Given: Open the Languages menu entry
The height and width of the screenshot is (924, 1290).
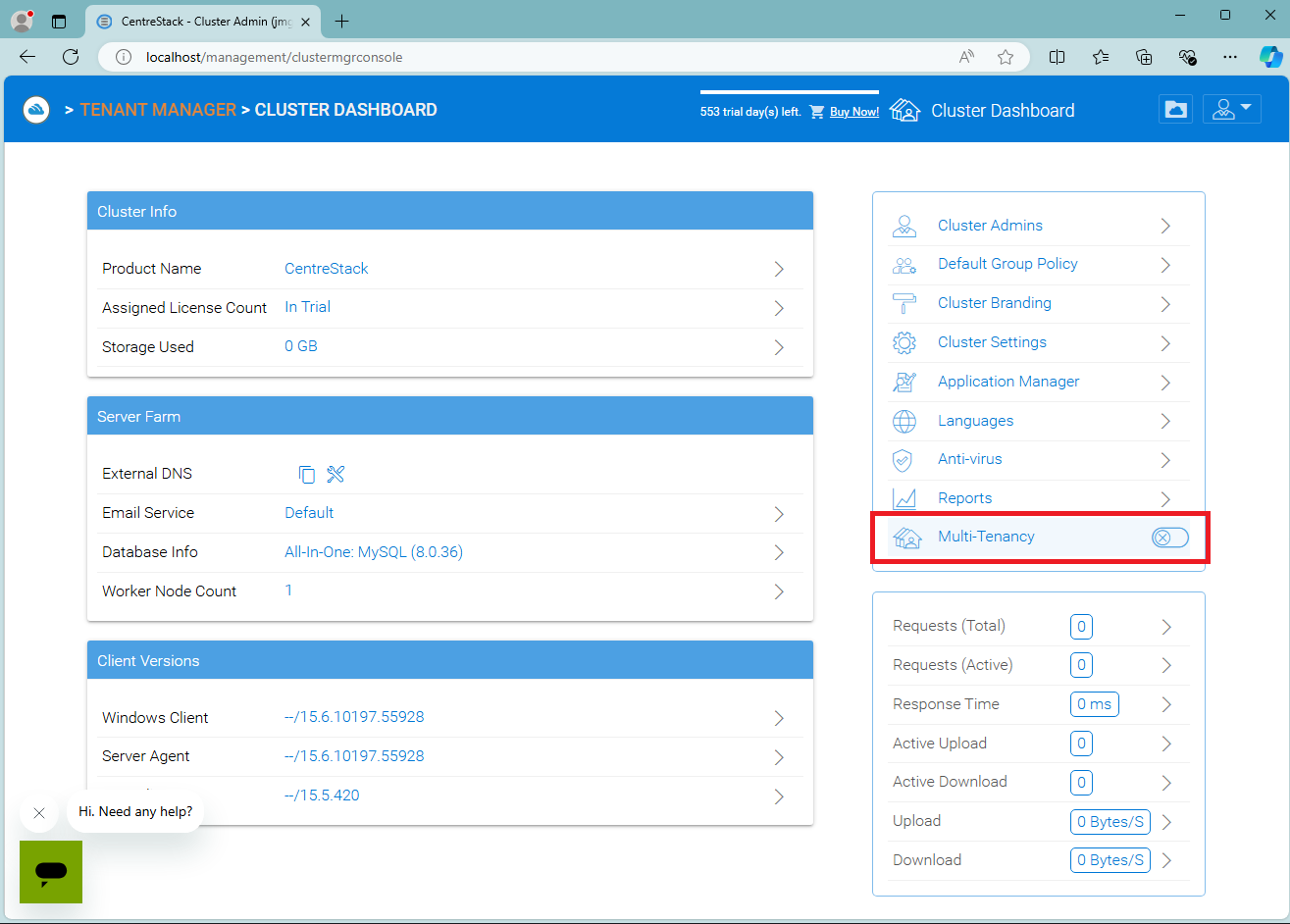Looking at the screenshot, I should [975, 421].
